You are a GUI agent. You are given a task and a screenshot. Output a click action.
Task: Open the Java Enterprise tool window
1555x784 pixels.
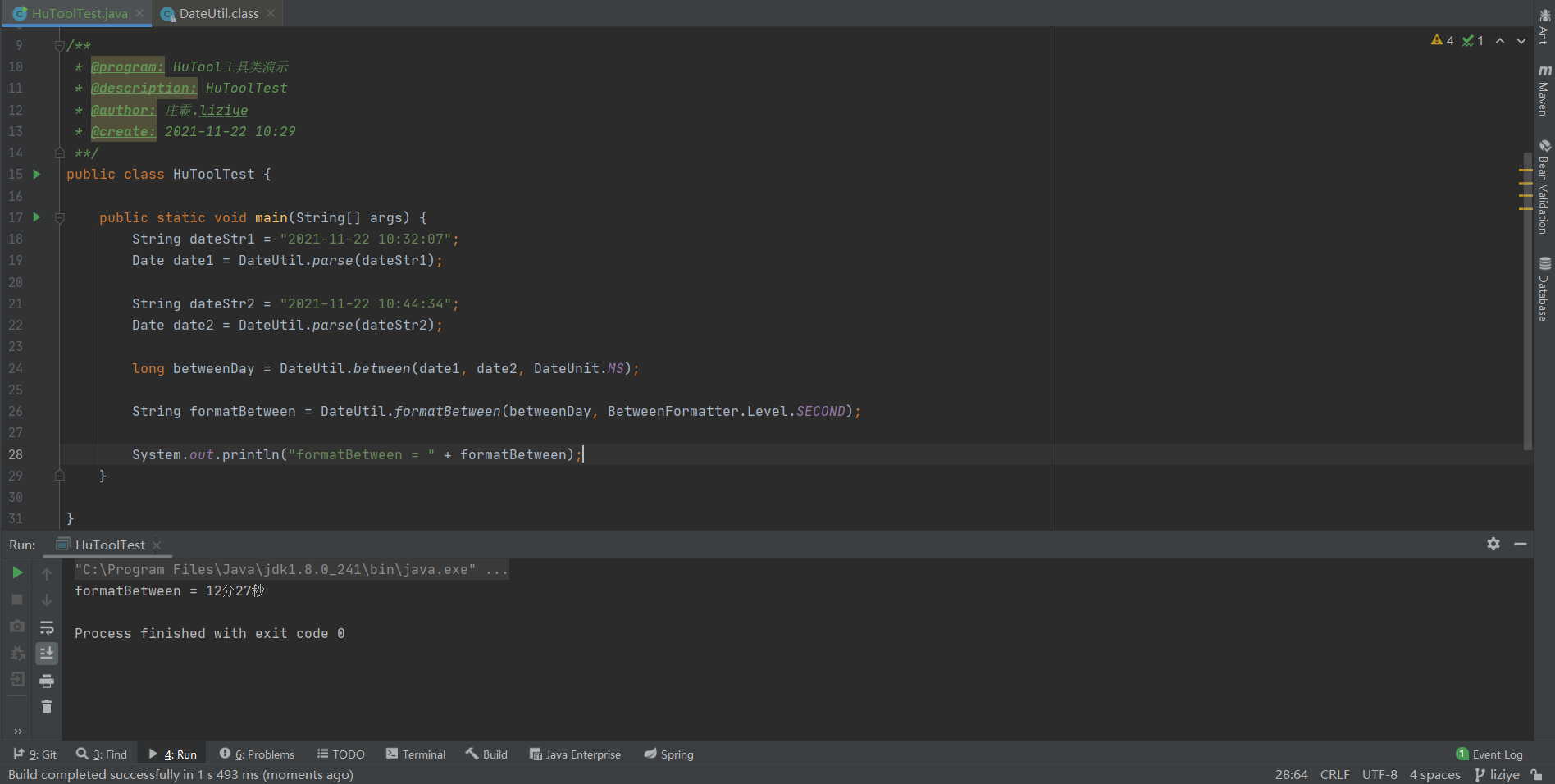575,754
